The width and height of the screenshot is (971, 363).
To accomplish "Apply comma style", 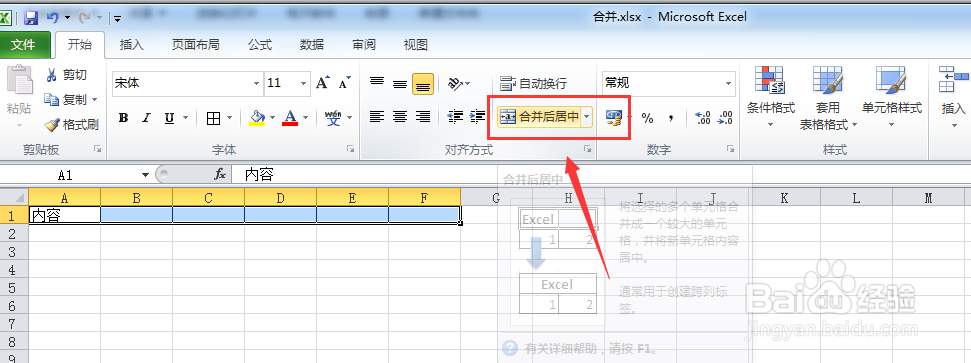I will pos(671,118).
